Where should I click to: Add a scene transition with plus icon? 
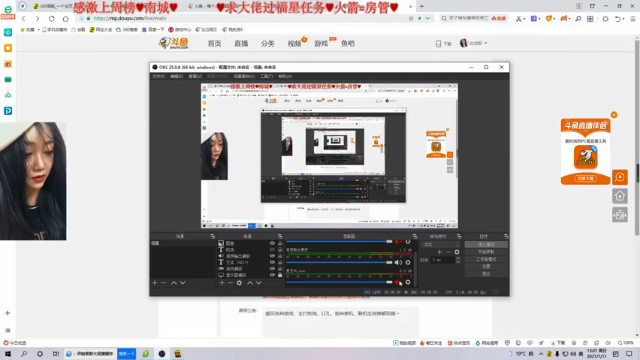(440, 252)
